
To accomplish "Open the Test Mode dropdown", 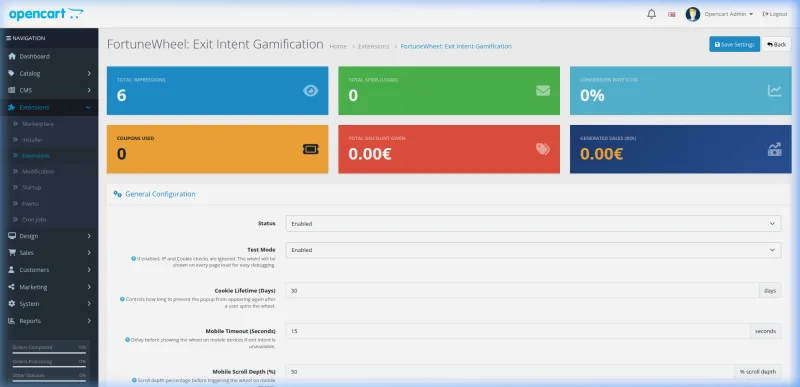I will click(x=533, y=250).
